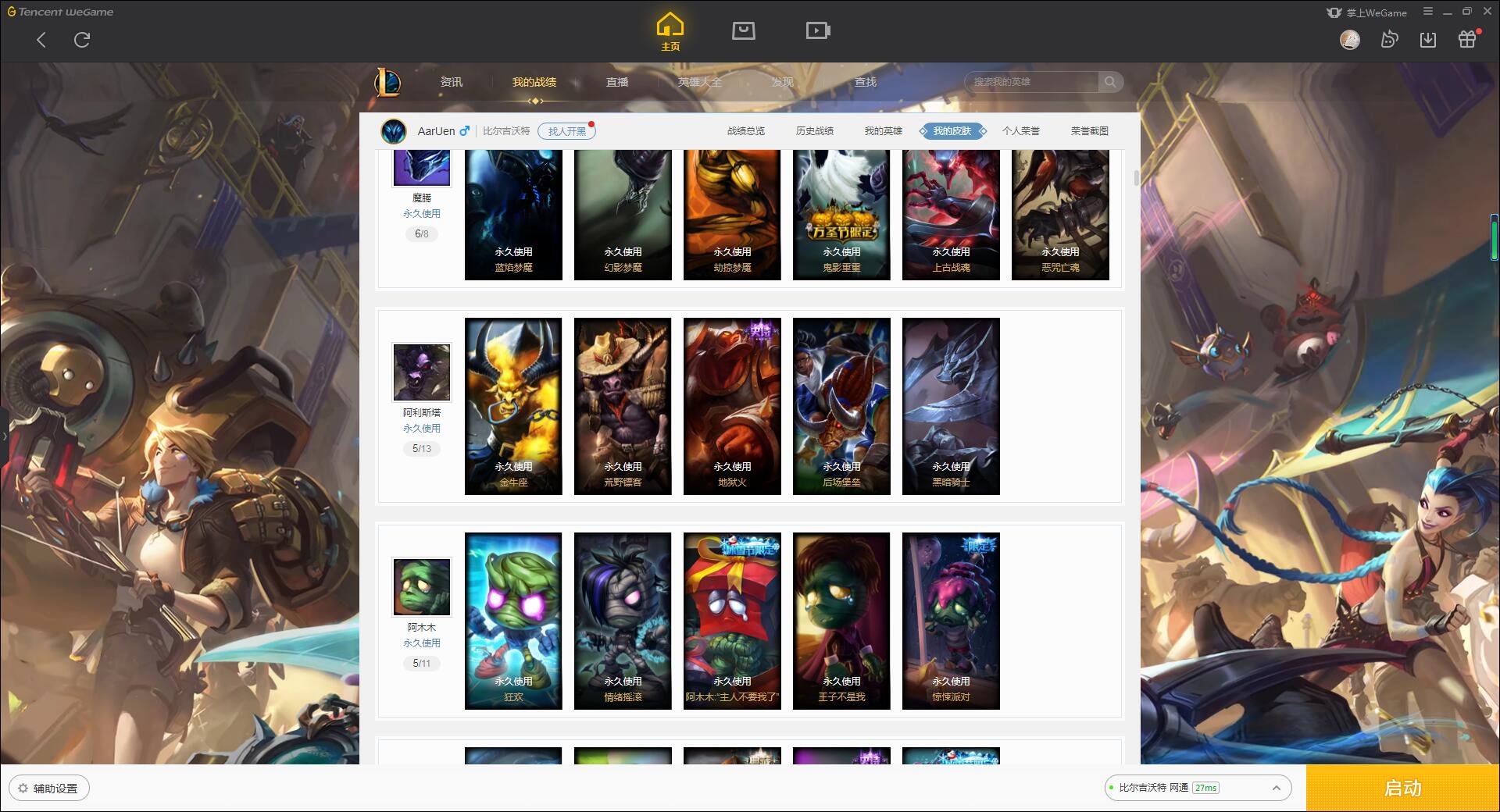Click the 5/11 skin count for 阿木木
1500x812 pixels.
coord(422,664)
